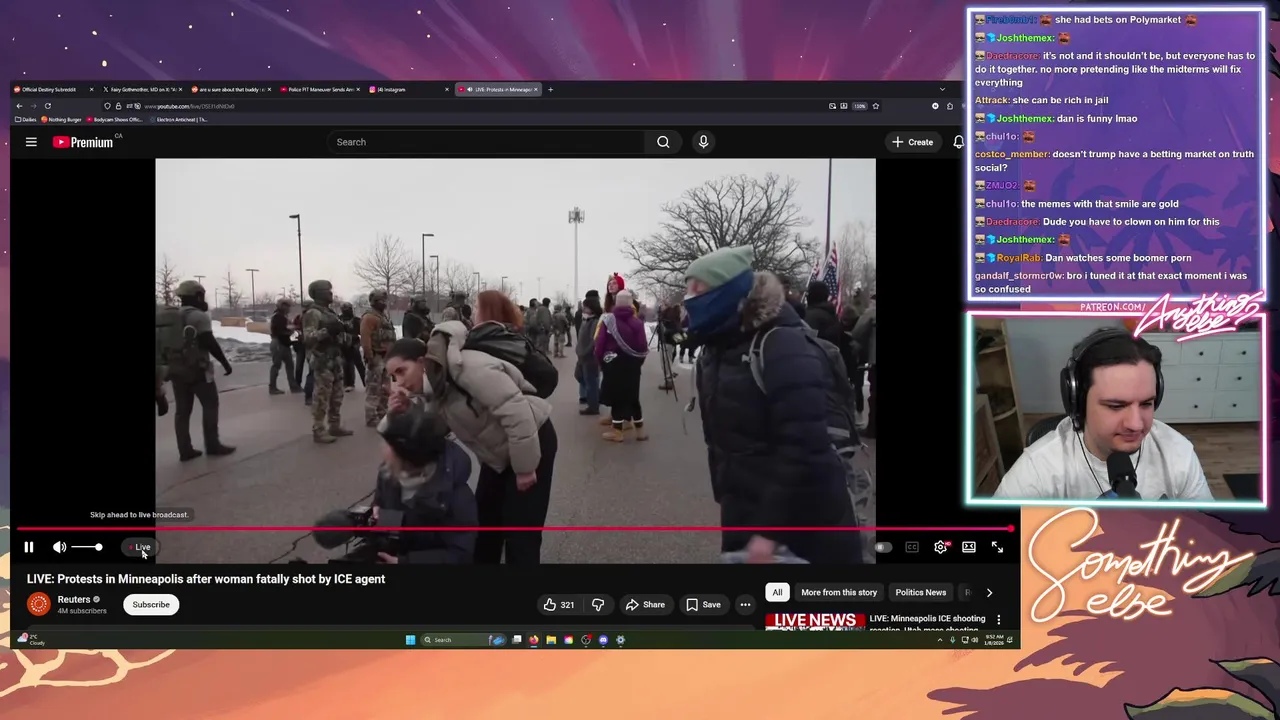Enter fullscreen video mode
Viewport: 1280px width, 720px height.
[997, 547]
